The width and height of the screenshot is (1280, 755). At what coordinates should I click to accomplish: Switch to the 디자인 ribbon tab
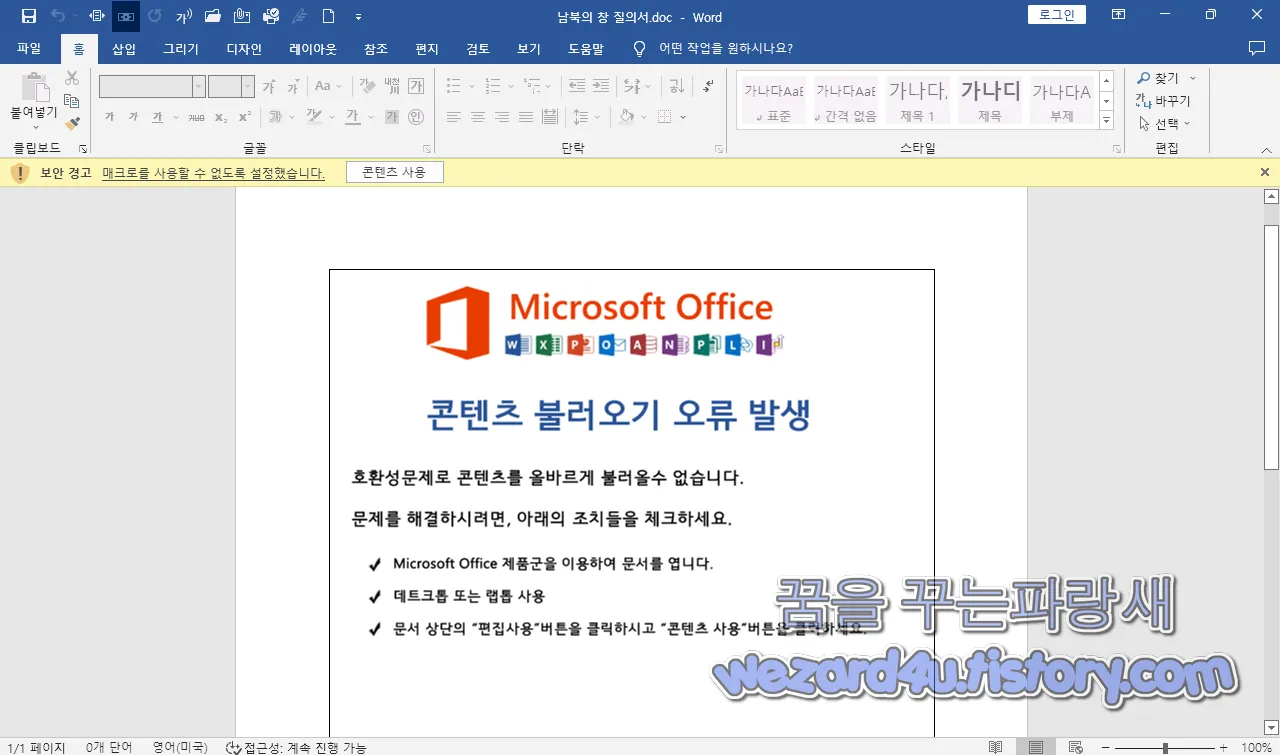click(244, 48)
